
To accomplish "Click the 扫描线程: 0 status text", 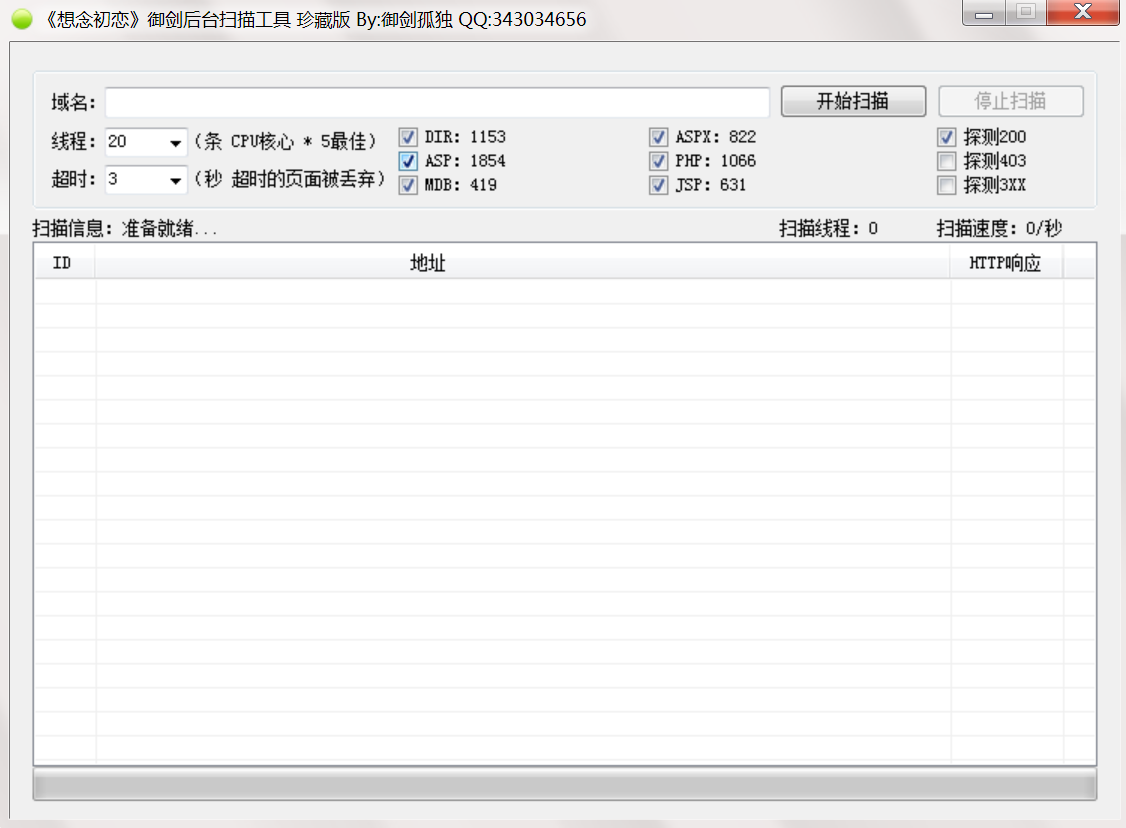I will coord(829,229).
